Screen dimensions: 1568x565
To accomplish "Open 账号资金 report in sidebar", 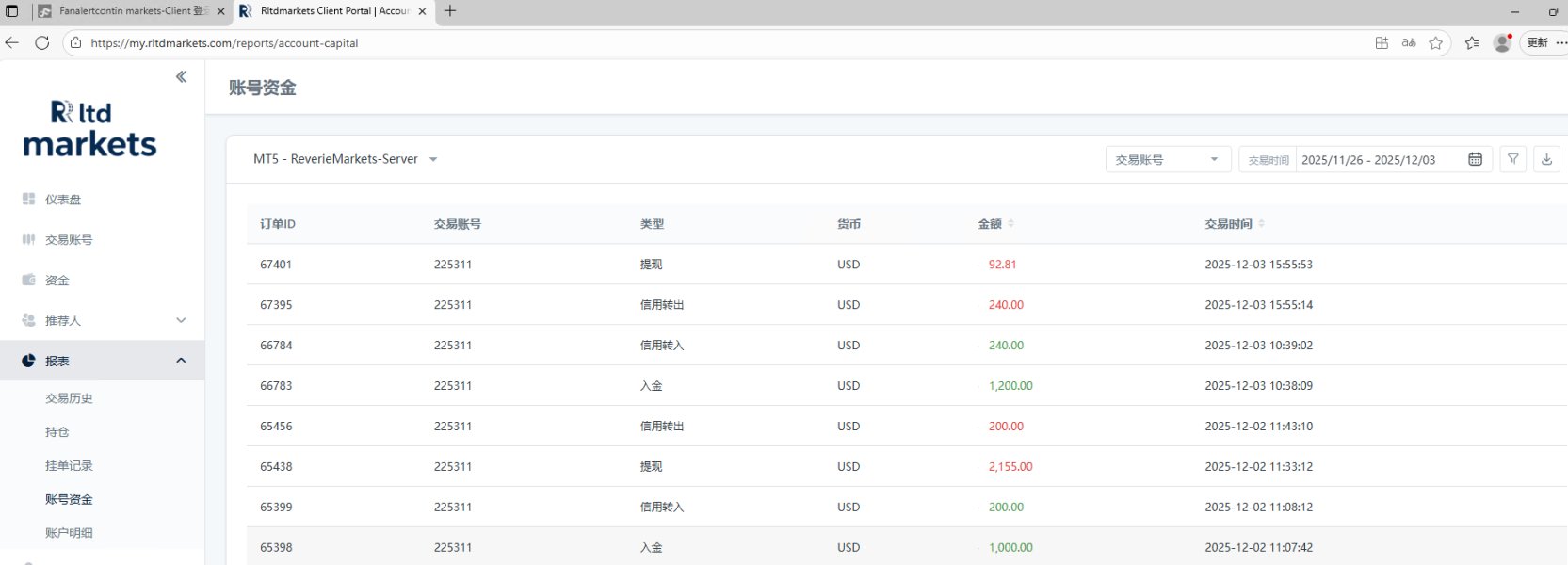I will coord(69,500).
